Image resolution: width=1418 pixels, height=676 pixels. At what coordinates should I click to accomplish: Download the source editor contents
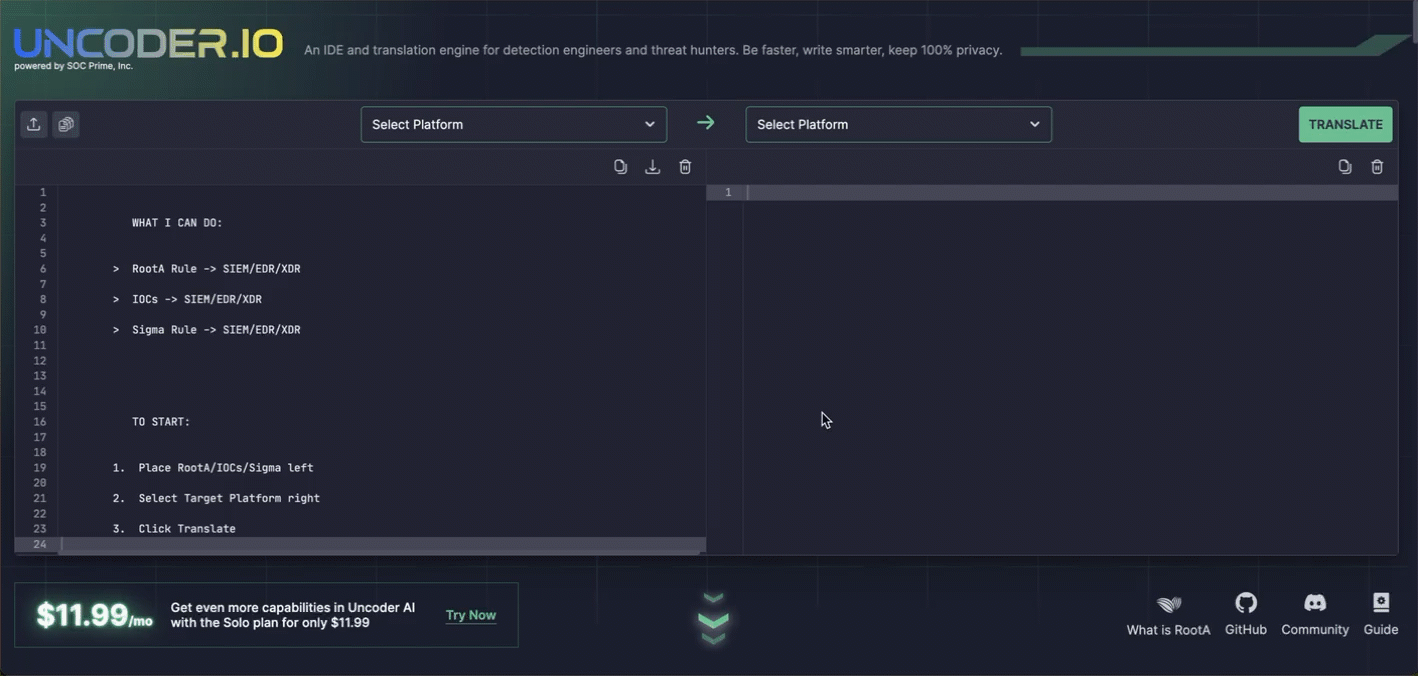(652, 167)
